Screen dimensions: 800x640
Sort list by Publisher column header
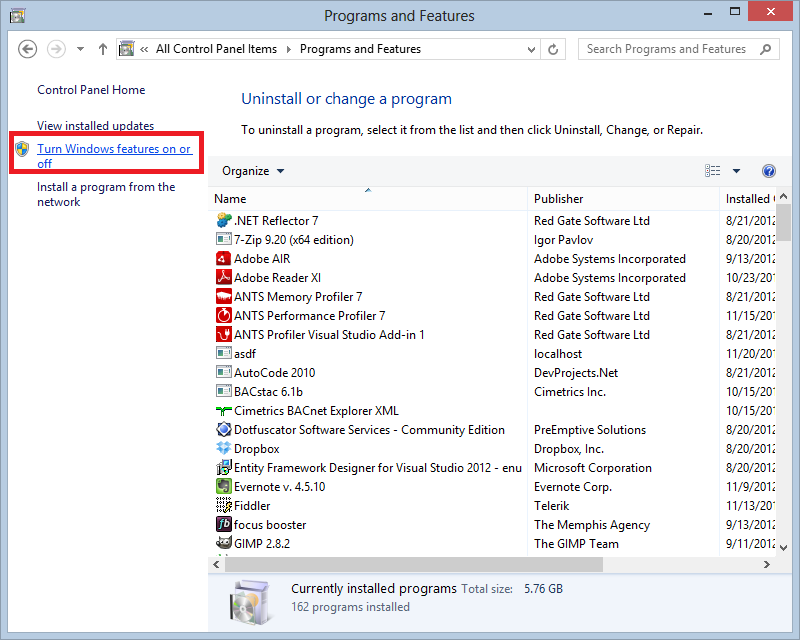coord(559,199)
